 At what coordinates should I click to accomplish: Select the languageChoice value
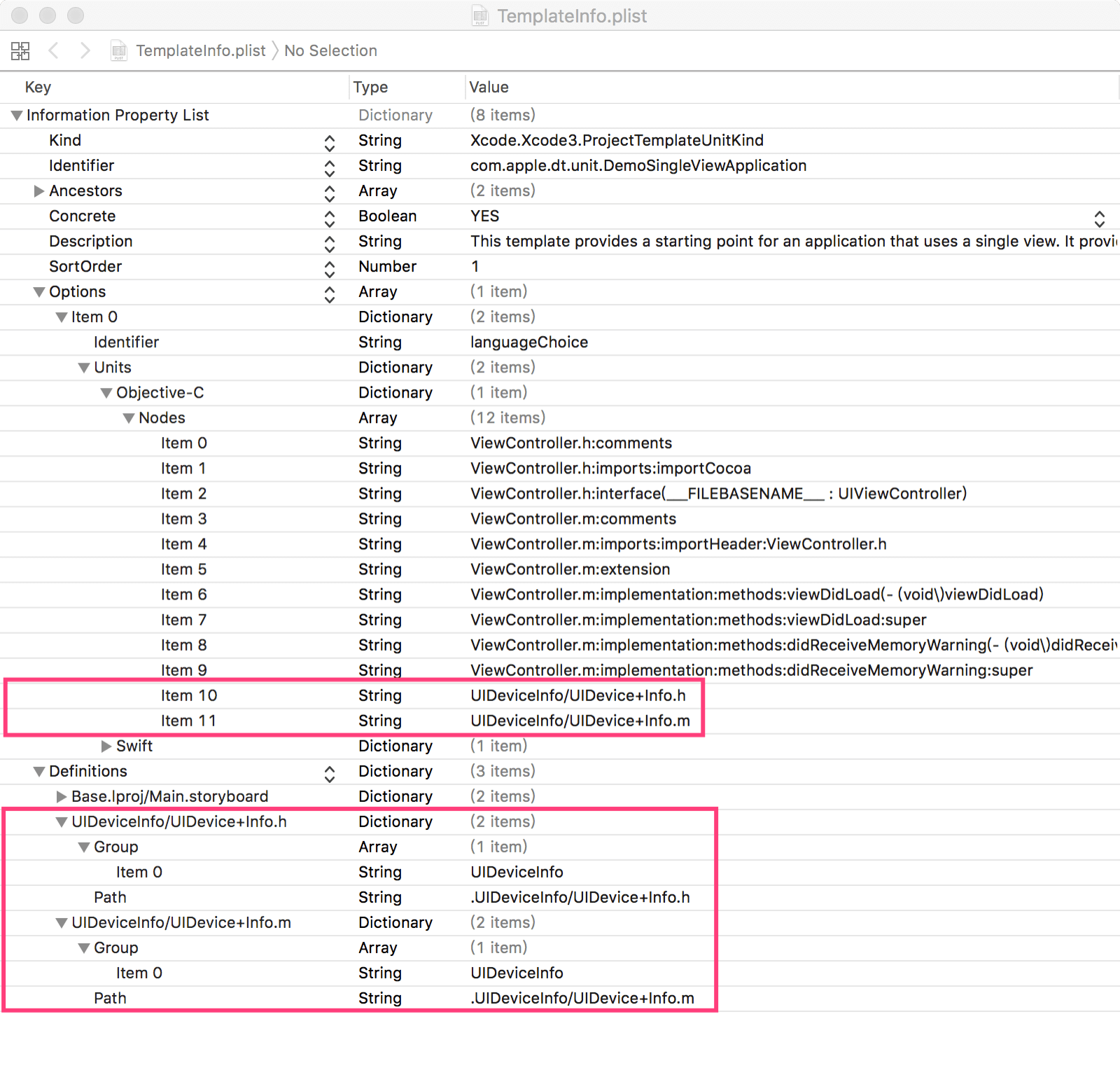tap(529, 342)
